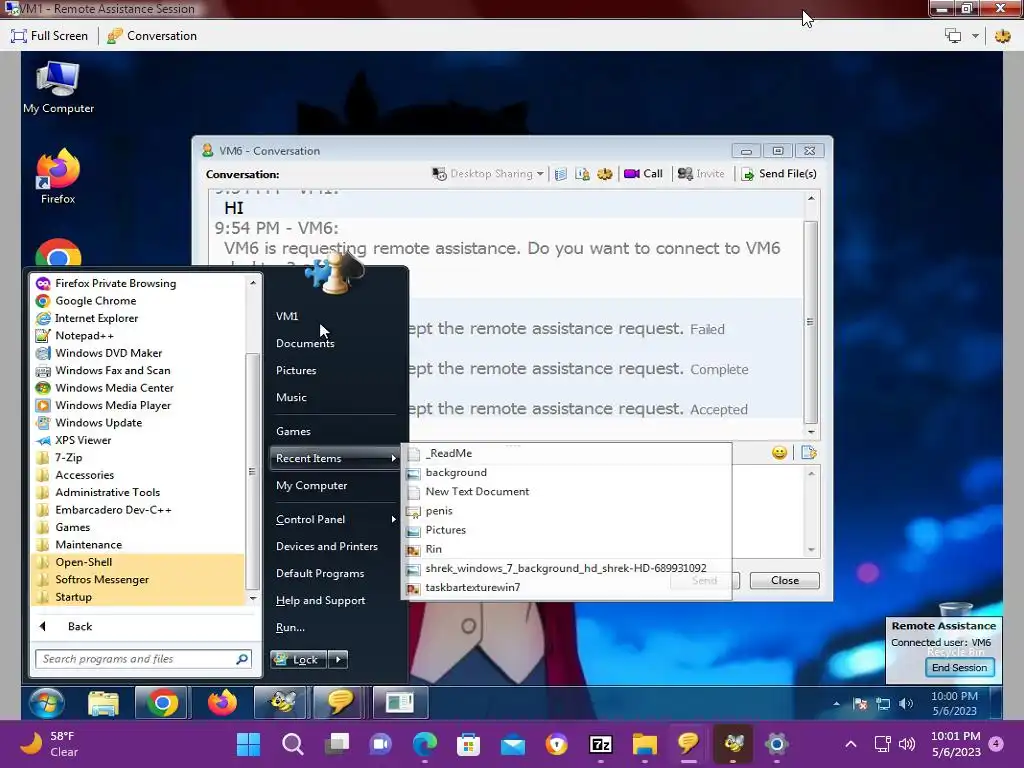1024x768 pixels.
Task: Click Full Screen in Remote Assistance toolbar
Action: (x=50, y=36)
